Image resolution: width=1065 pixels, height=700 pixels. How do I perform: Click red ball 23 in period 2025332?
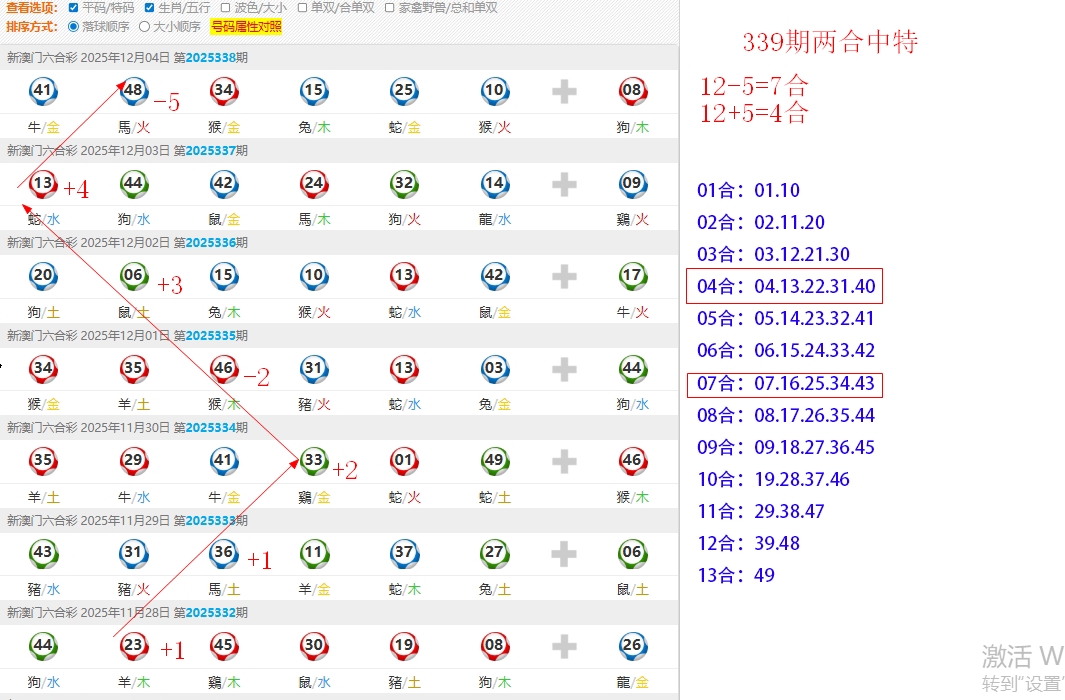click(x=133, y=645)
